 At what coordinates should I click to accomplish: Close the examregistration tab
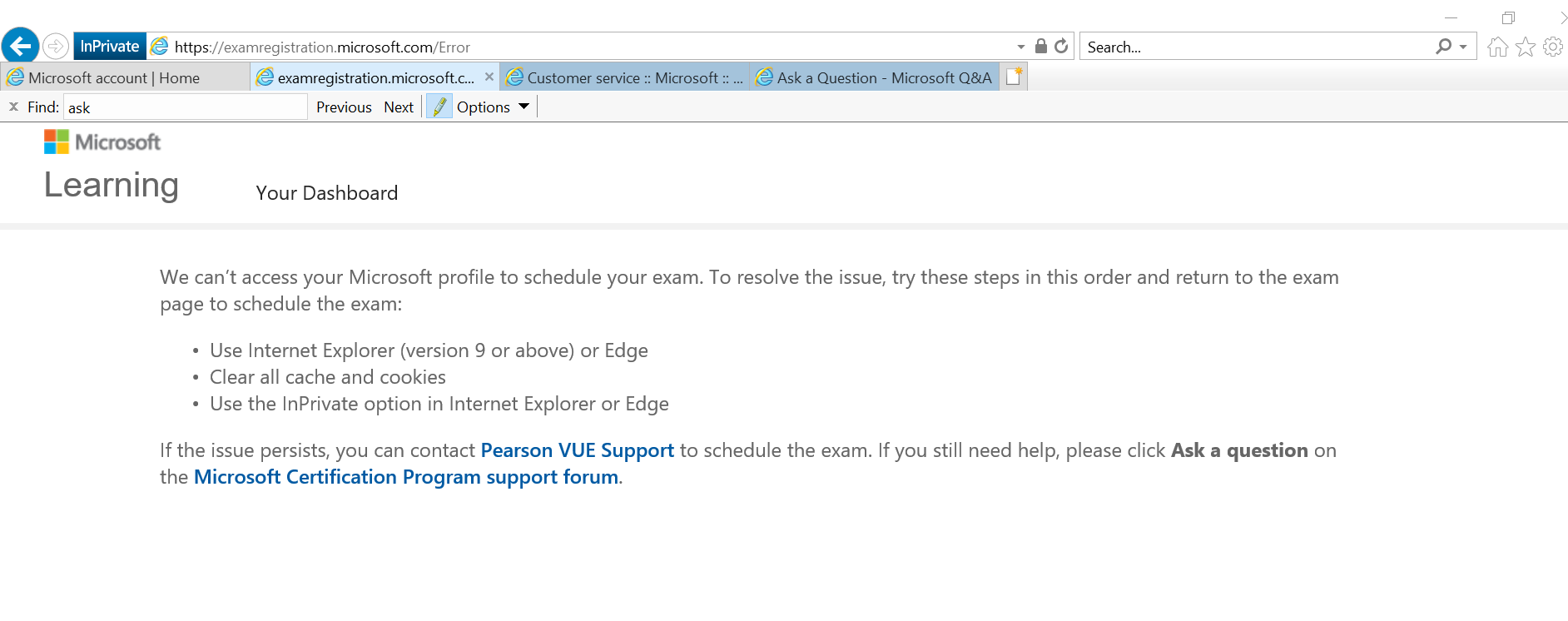[489, 77]
